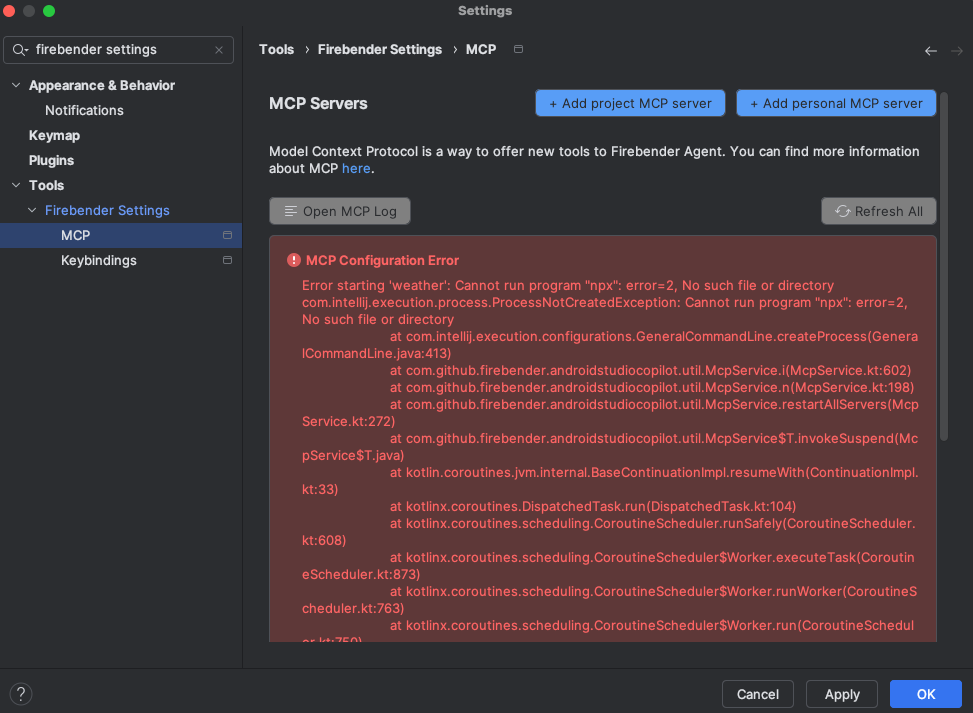Select Keymap in the settings tree
This screenshot has width=973, height=713.
click(x=54, y=135)
